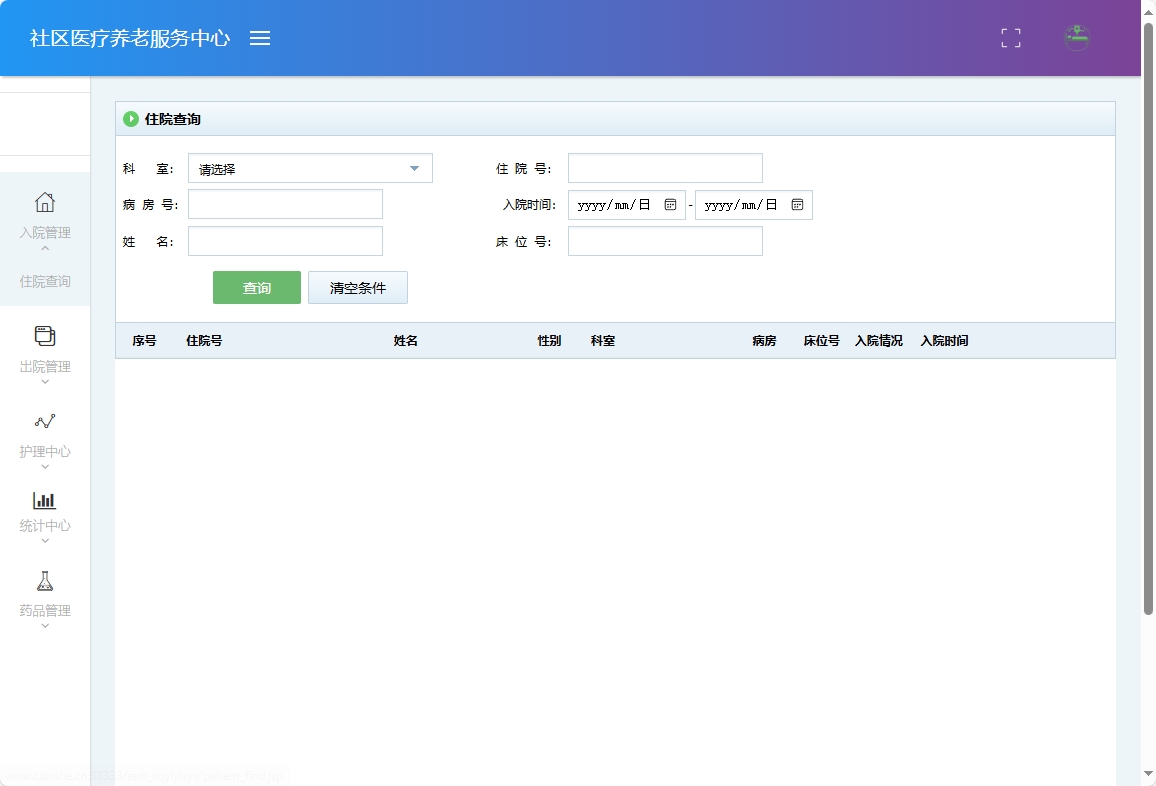1156x786 pixels.
Task: Click the green 查询 search button
Action: click(256, 287)
